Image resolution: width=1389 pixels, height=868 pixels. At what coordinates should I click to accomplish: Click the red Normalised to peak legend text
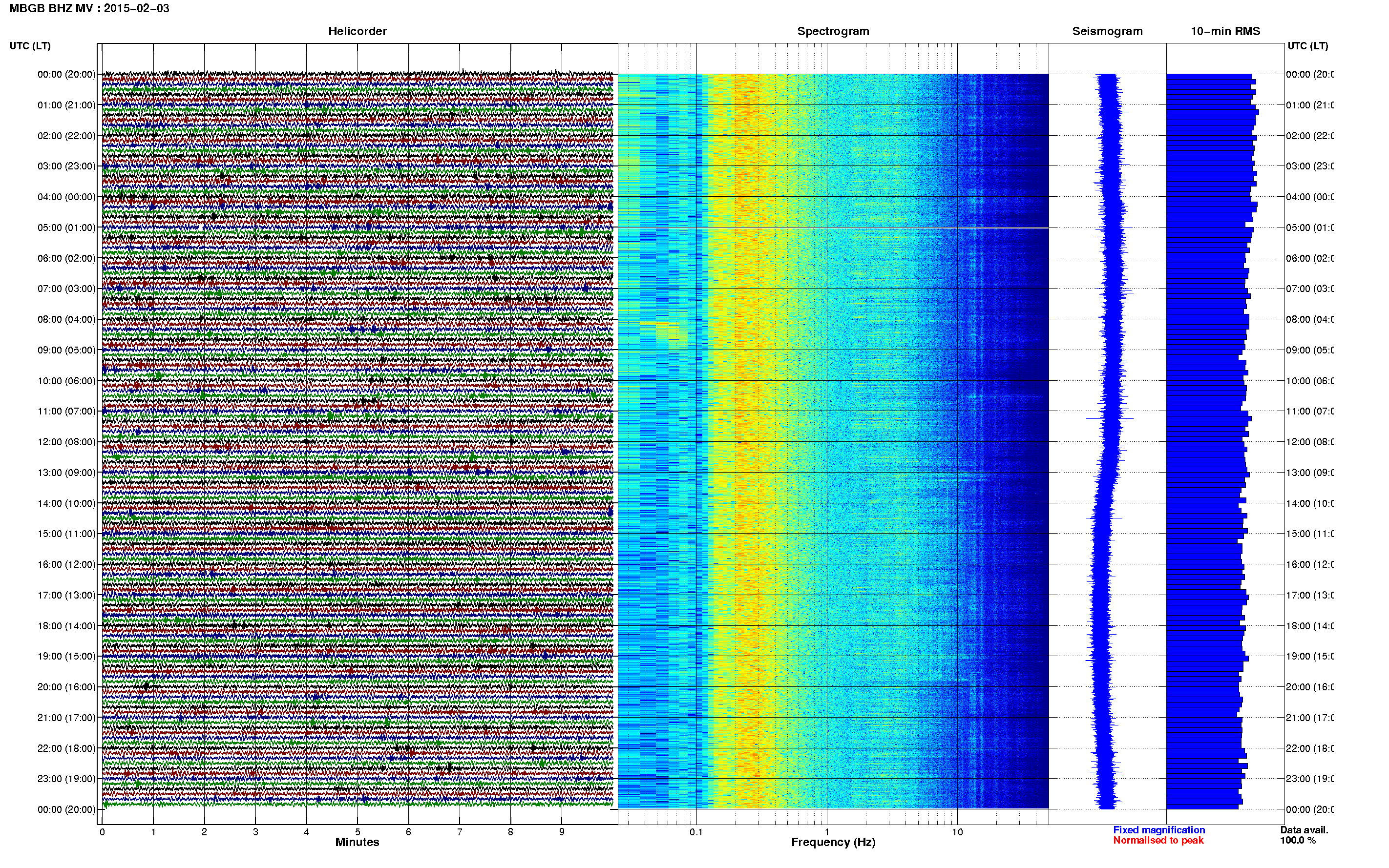(1158, 841)
